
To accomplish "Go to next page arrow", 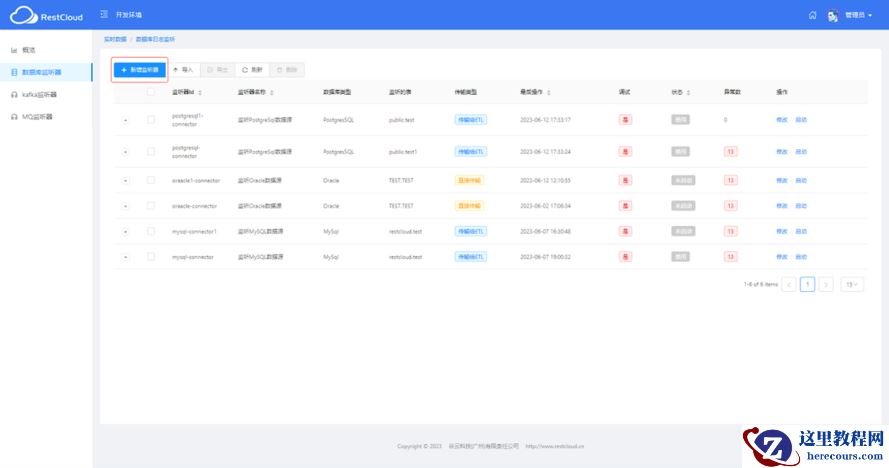I will tap(826, 284).
